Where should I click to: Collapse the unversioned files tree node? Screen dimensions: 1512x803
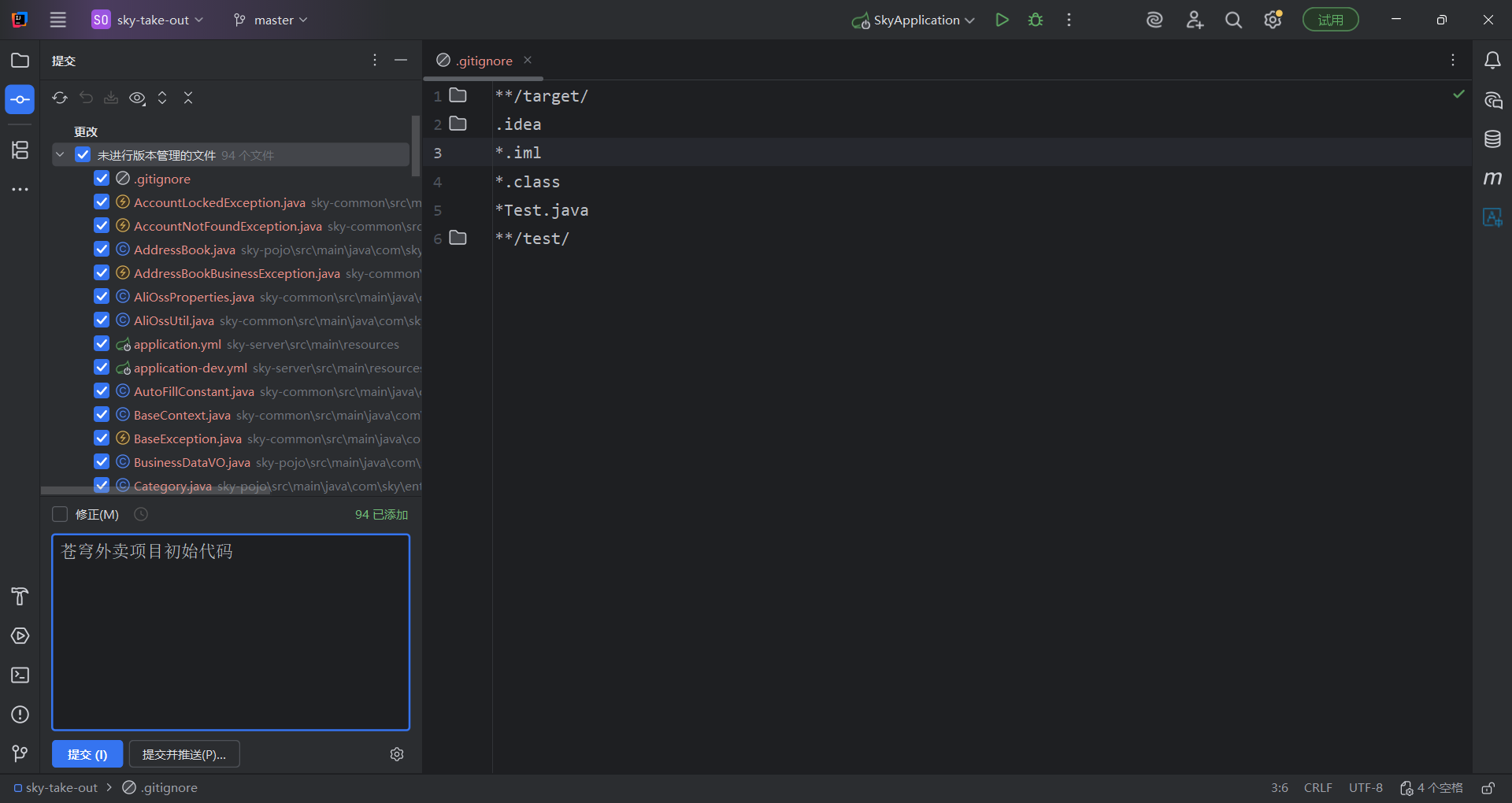60,155
